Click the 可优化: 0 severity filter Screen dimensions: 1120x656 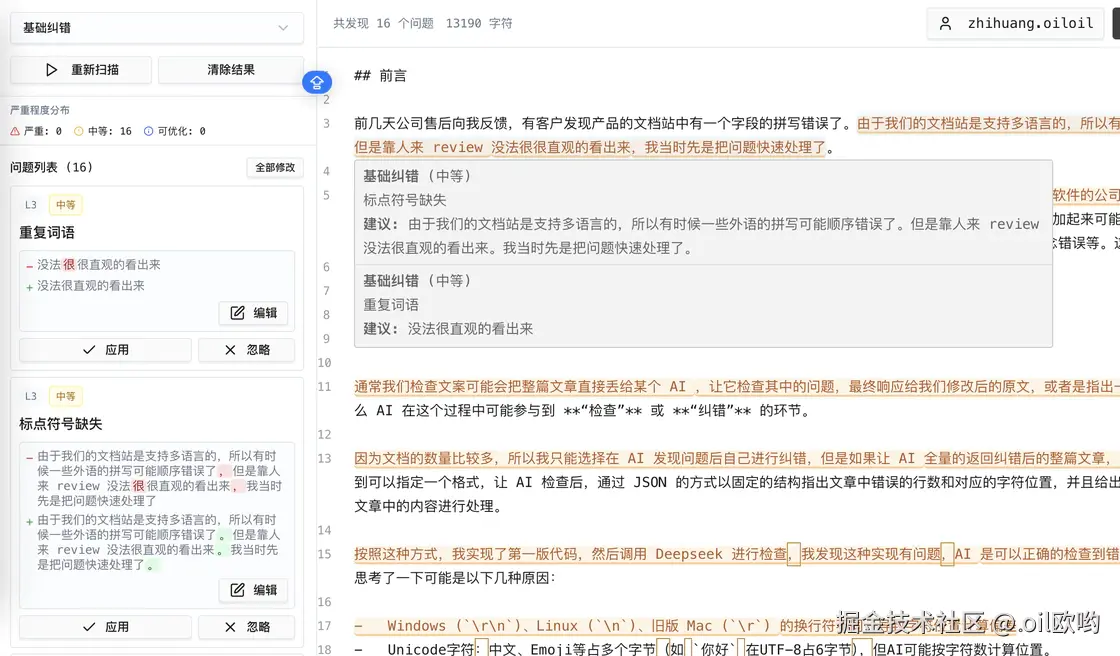pyautogui.click(x=174, y=131)
